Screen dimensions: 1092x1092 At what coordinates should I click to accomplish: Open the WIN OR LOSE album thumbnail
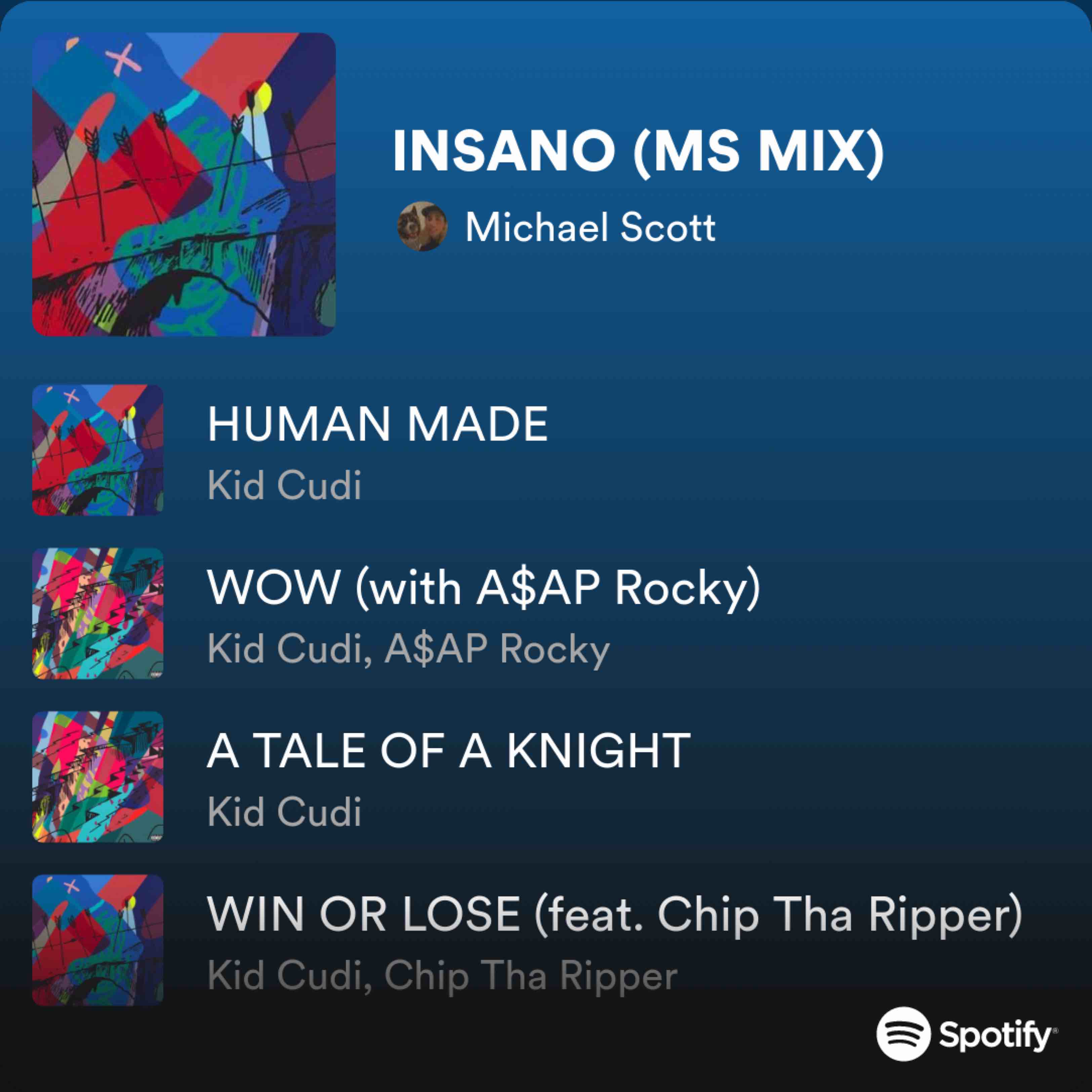98,940
